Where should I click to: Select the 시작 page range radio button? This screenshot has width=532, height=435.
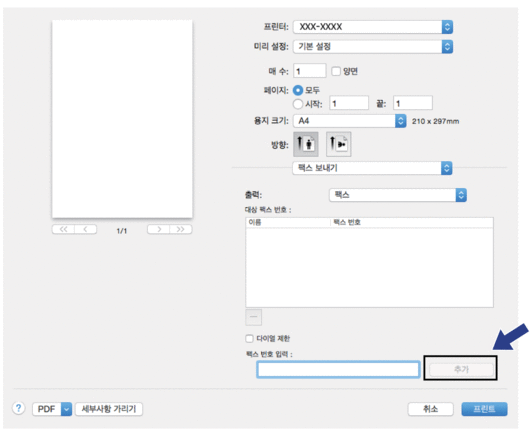[298, 104]
